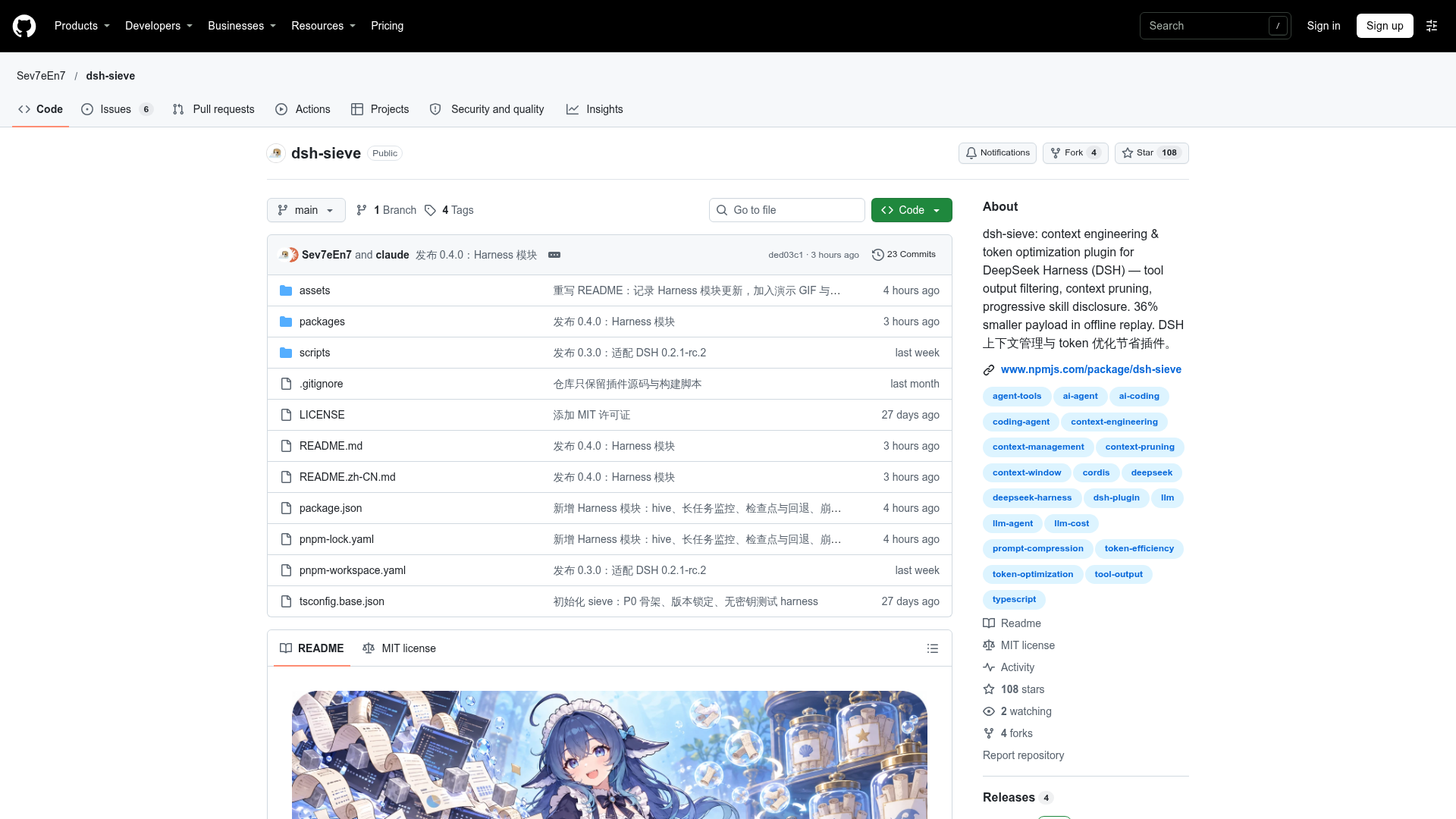Click the .gitignore file icon
1456x819 pixels.
[286, 384]
